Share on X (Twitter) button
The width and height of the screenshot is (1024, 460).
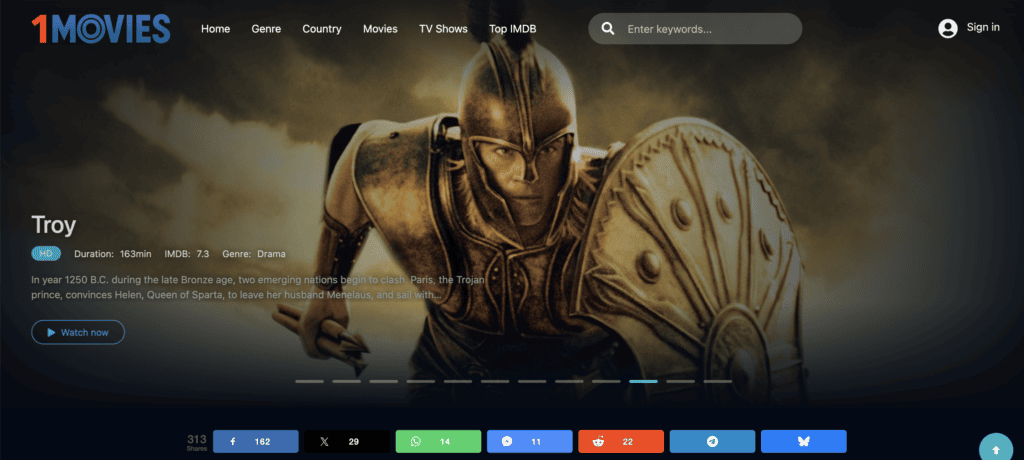tap(347, 442)
